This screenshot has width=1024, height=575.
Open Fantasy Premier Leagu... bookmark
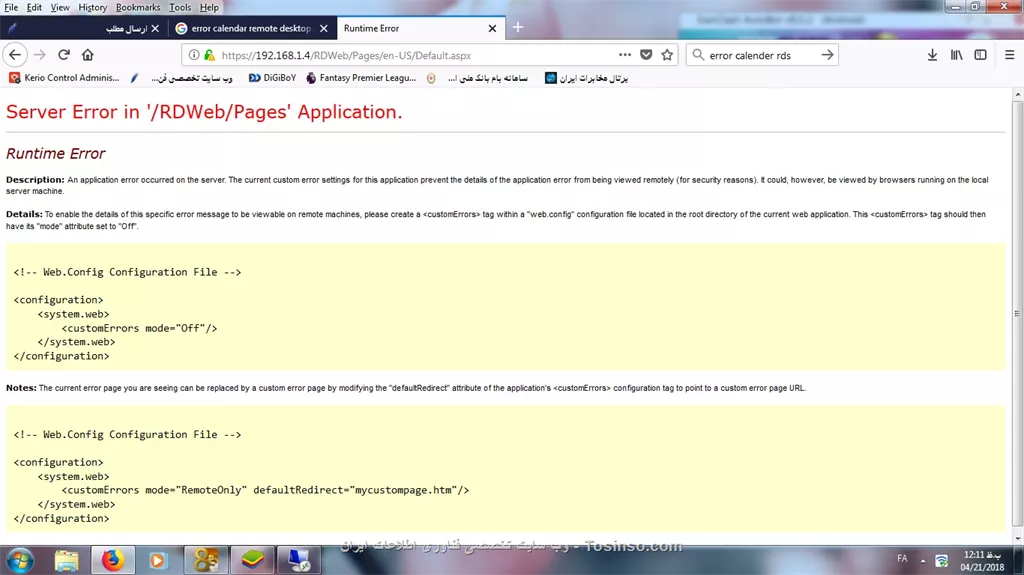pyautogui.click(x=360, y=78)
